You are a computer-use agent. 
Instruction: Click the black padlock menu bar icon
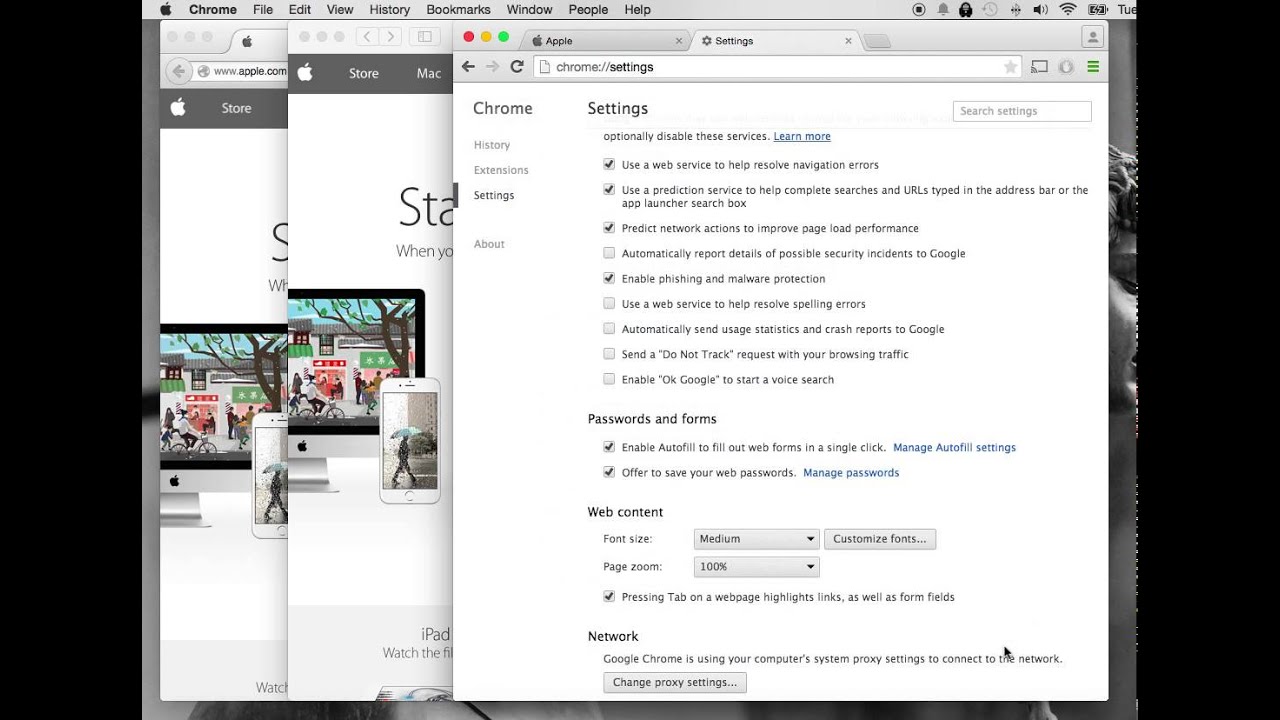966,10
